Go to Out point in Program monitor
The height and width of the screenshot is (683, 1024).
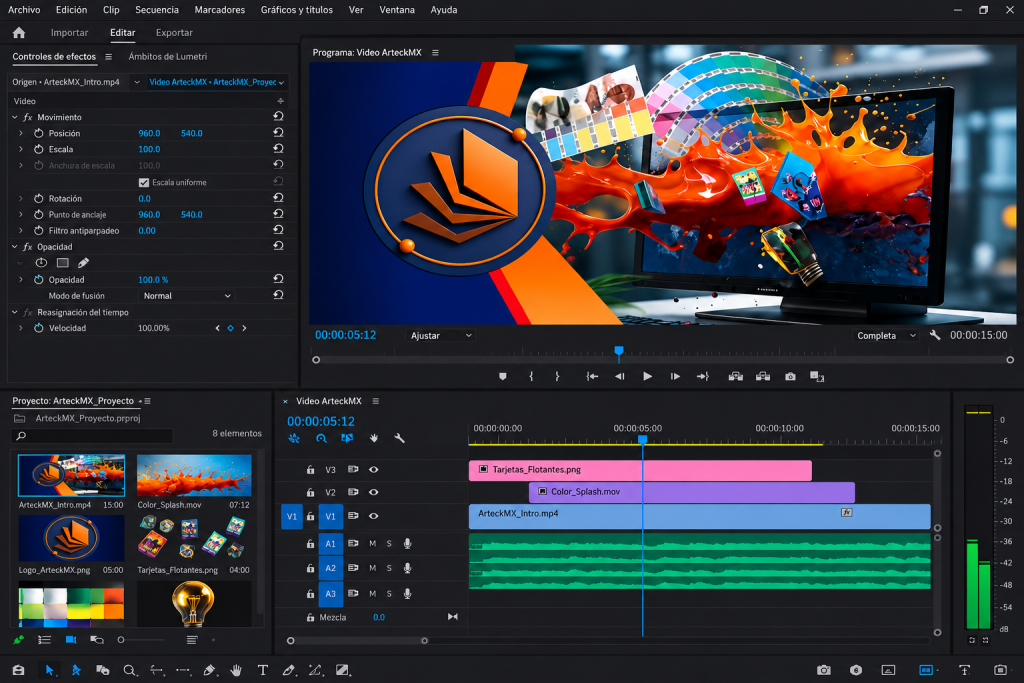pos(703,376)
